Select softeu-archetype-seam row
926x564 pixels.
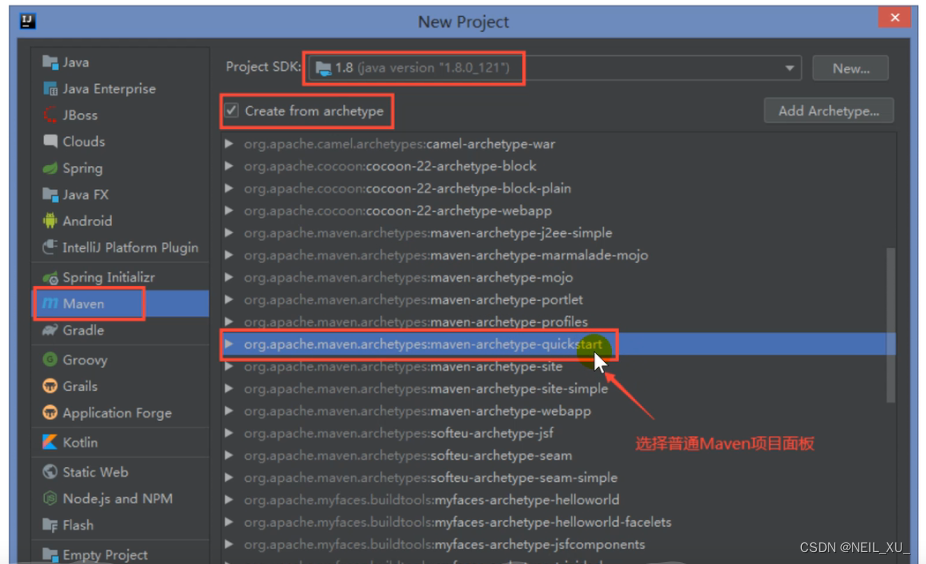coord(559,455)
